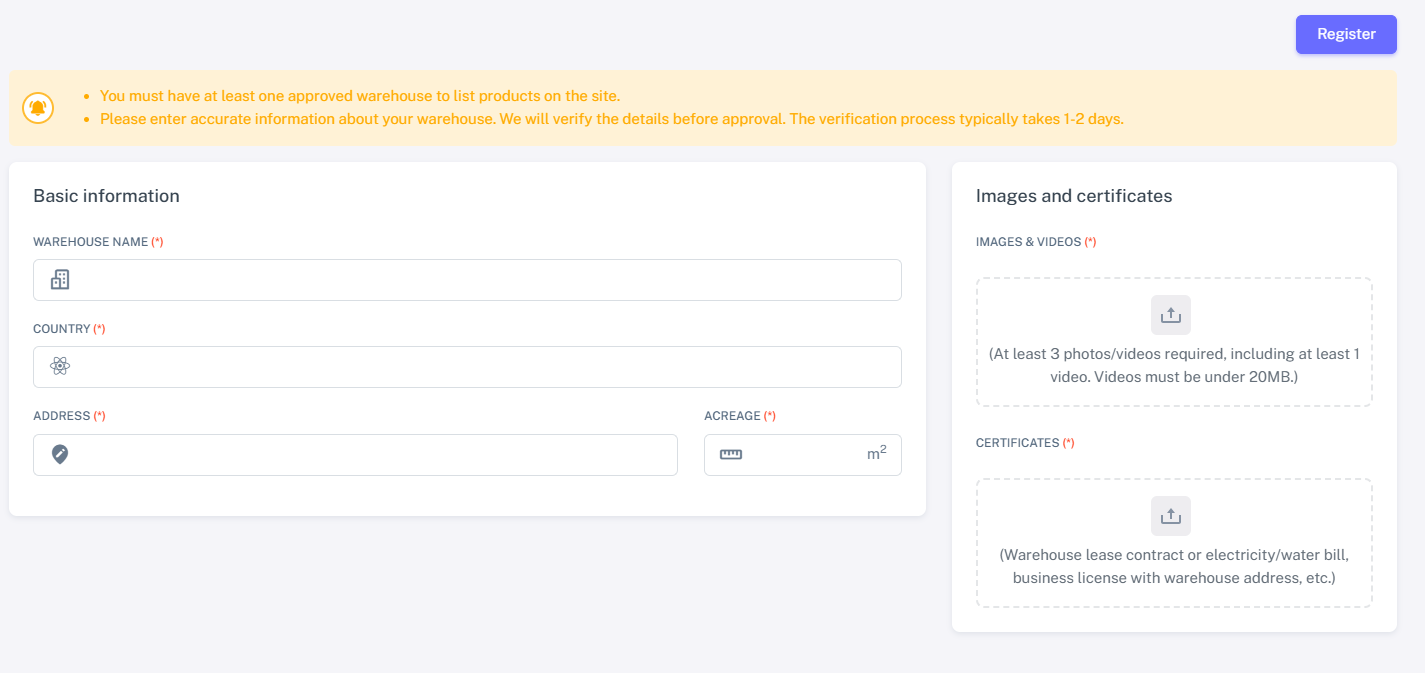The image size is (1425, 673).
Task: Click the 'Warehouse lease contract' hint text
Action: [x=1174, y=567]
